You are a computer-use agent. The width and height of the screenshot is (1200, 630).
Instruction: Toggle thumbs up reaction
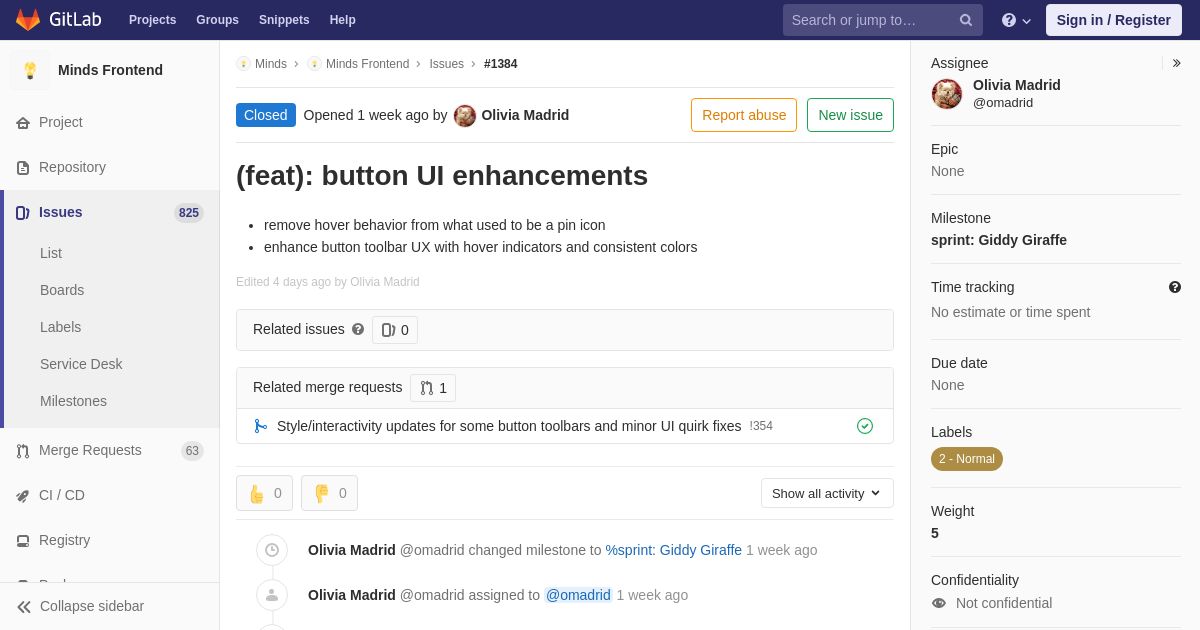[x=264, y=493]
